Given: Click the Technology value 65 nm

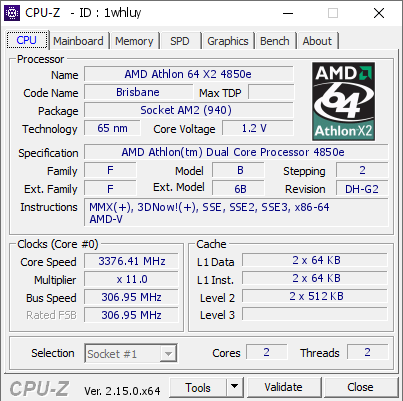Looking at the screenshot, I should tap(112, 128).
